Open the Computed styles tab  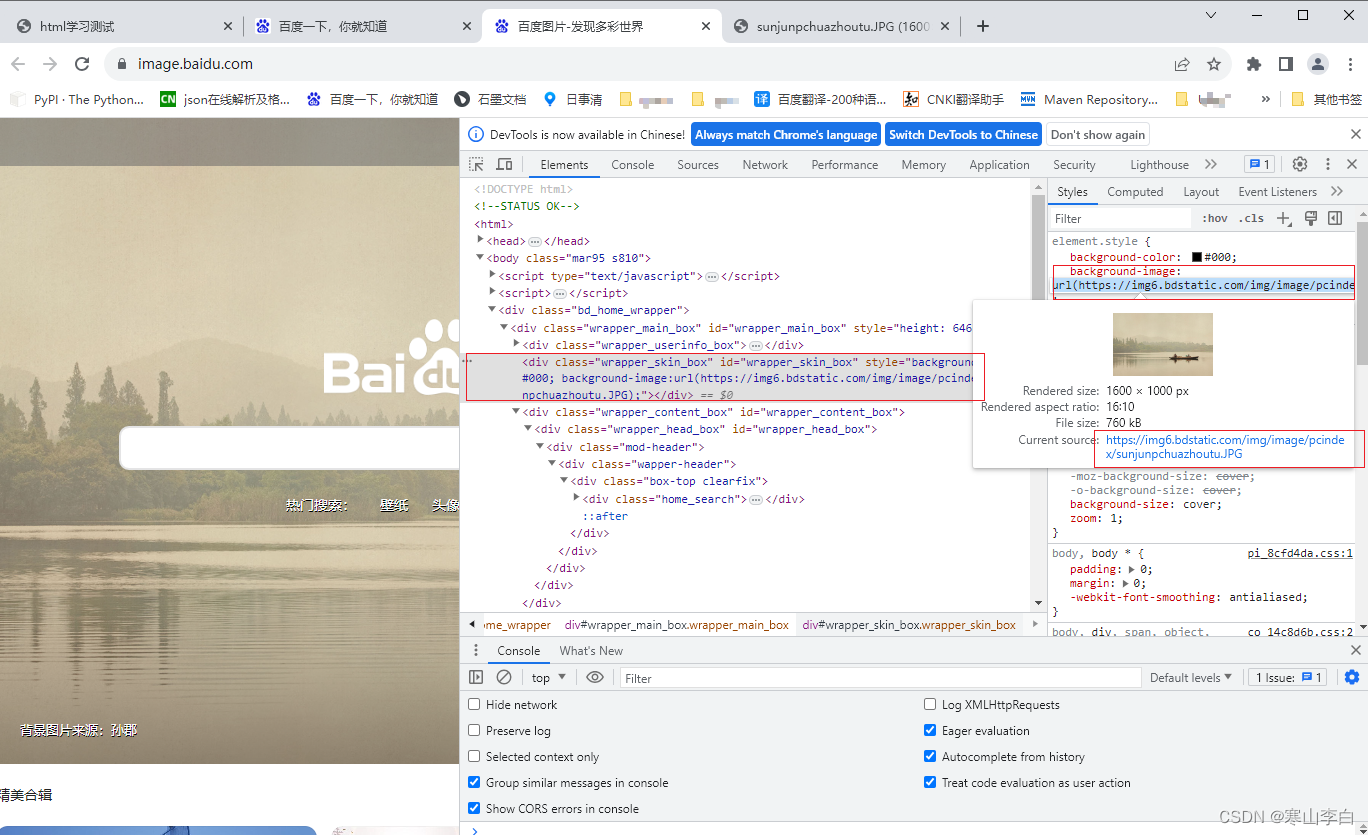[x=1135, y=191]
